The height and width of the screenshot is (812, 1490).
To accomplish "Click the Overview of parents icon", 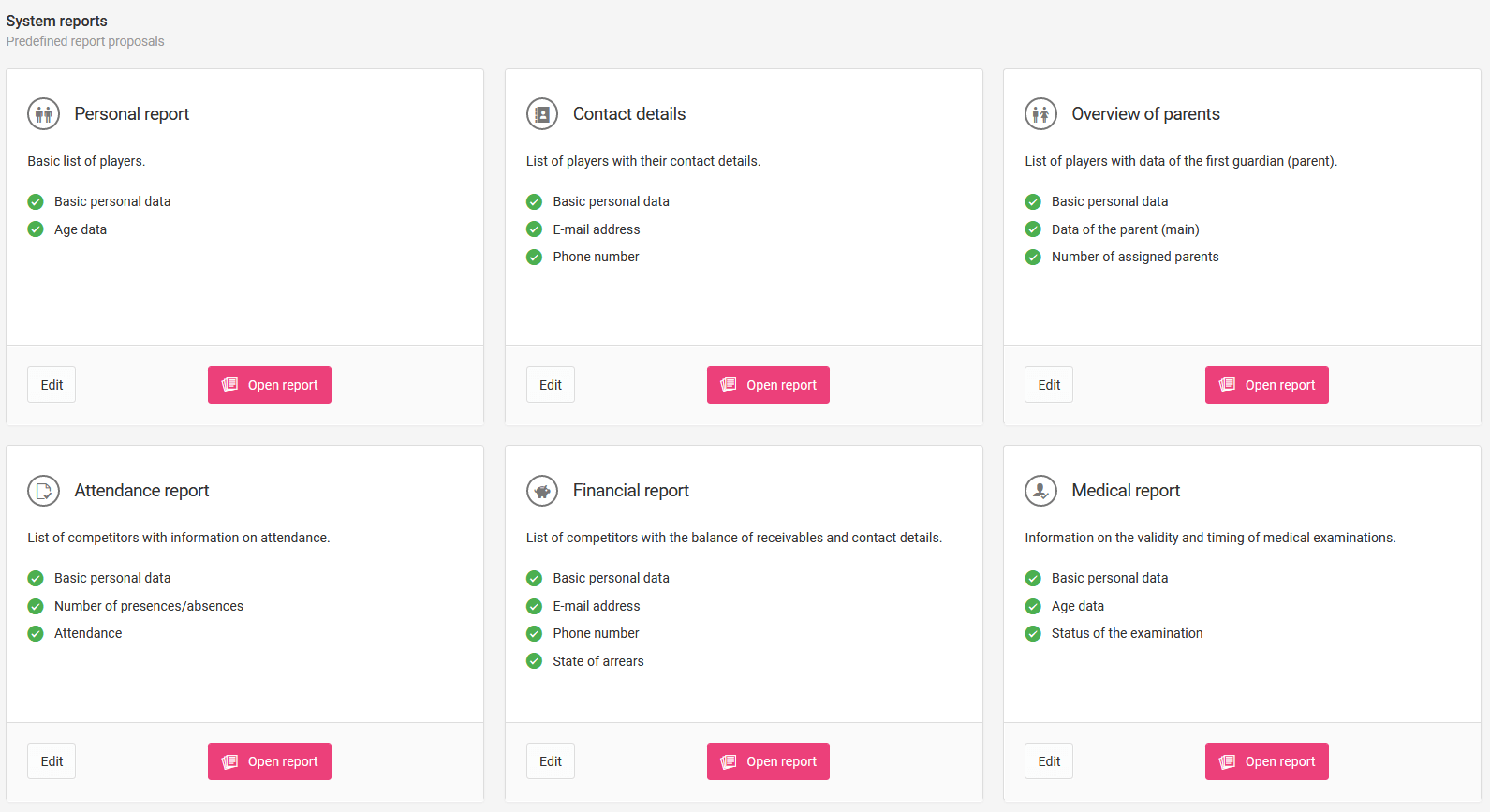I will pyautogui.click(x=1040, y=114).
